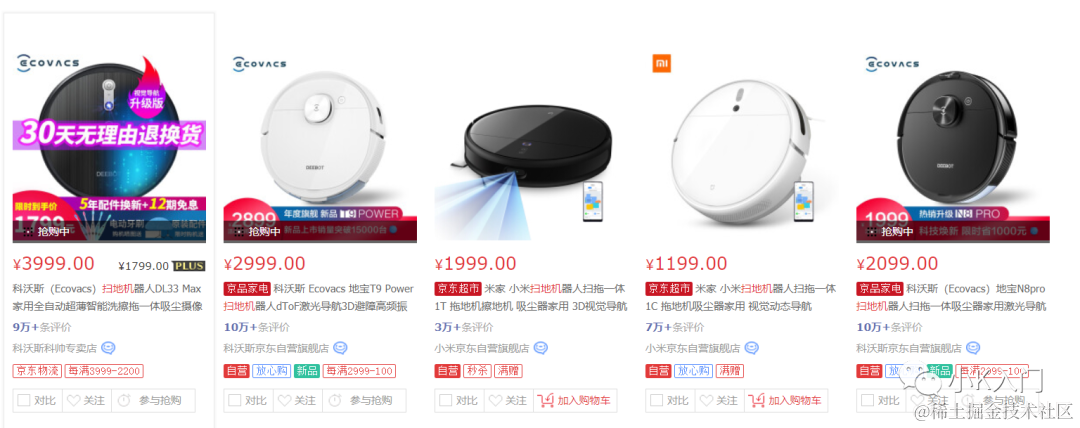Click chat icon beside 科沃斯科帅专卖店

[x=108, y=348]
